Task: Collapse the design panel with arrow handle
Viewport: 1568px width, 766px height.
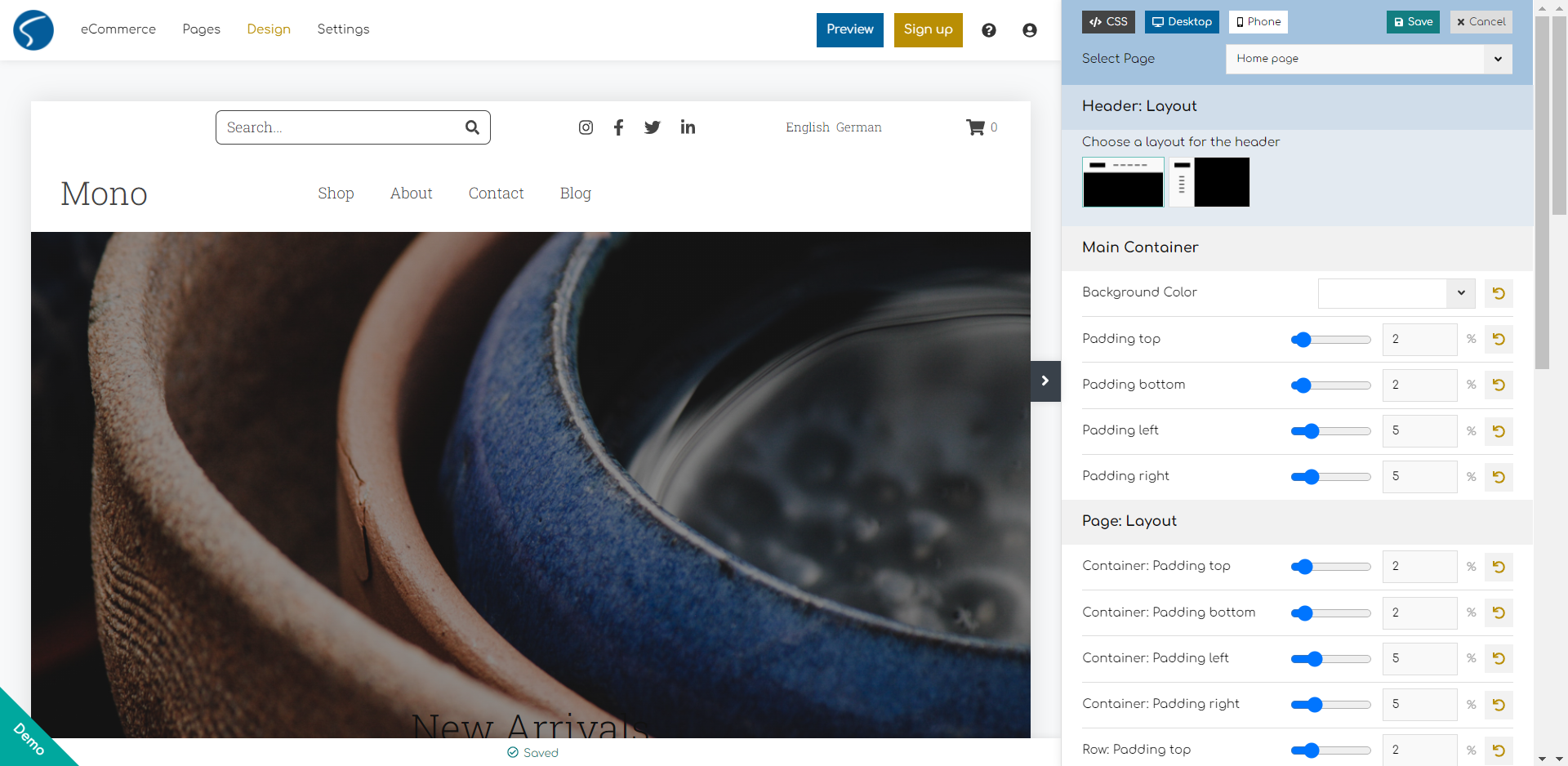Action: [1045, 381]
